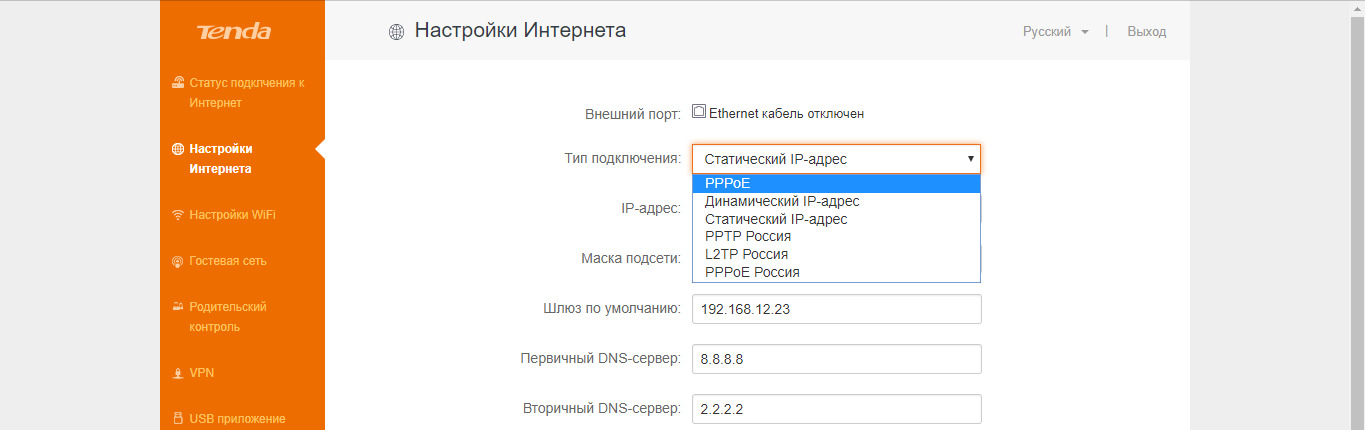Click the Ethernet cable status box icon

tap(699, 112)
